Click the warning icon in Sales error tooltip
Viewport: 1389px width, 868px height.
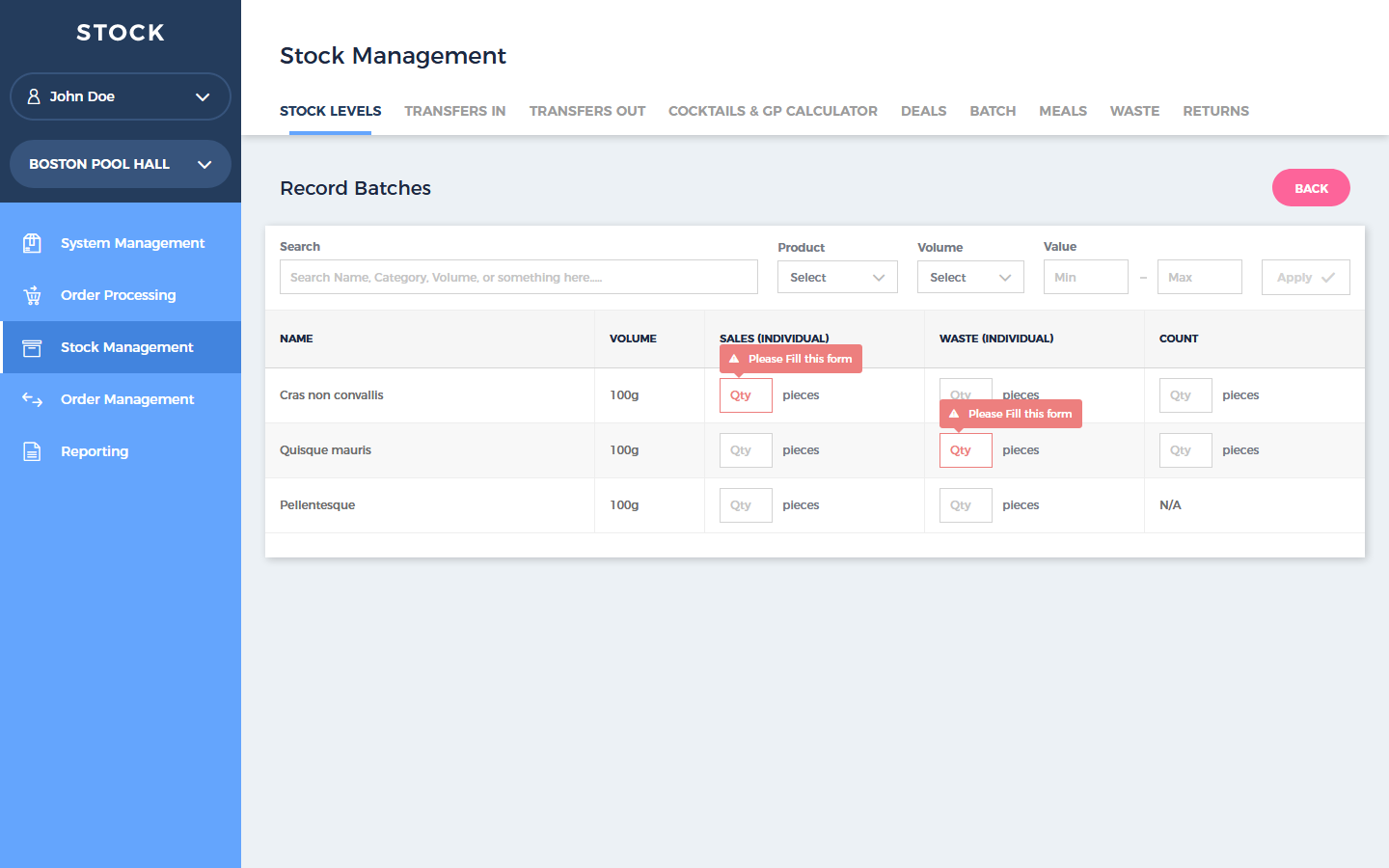pos(734,359)
